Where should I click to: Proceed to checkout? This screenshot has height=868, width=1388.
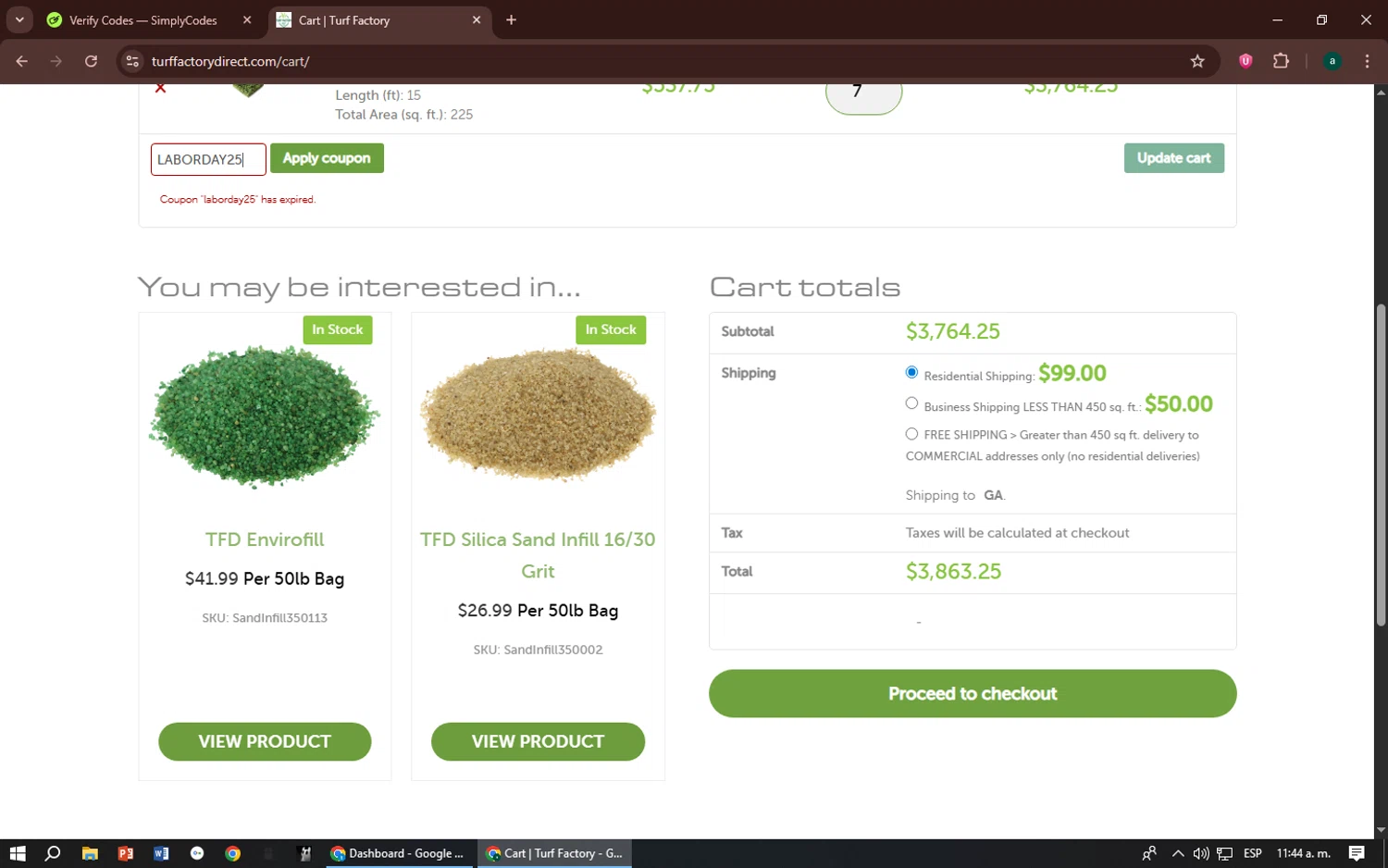coord(973,693)
